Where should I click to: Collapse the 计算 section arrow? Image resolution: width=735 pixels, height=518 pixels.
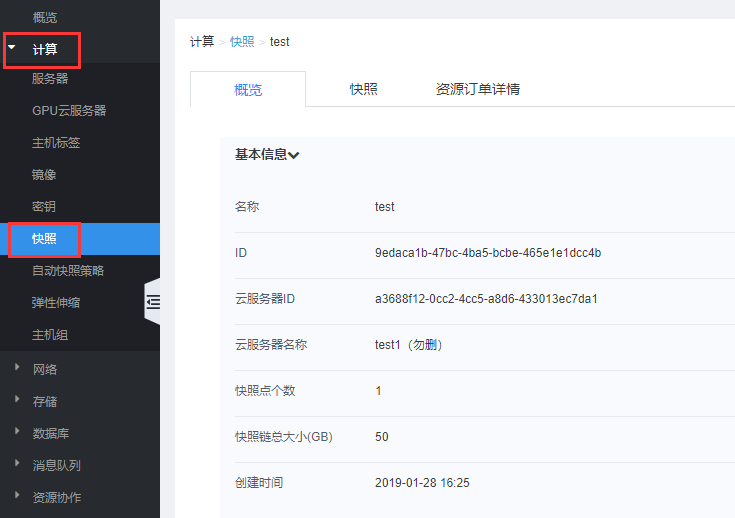12,47
